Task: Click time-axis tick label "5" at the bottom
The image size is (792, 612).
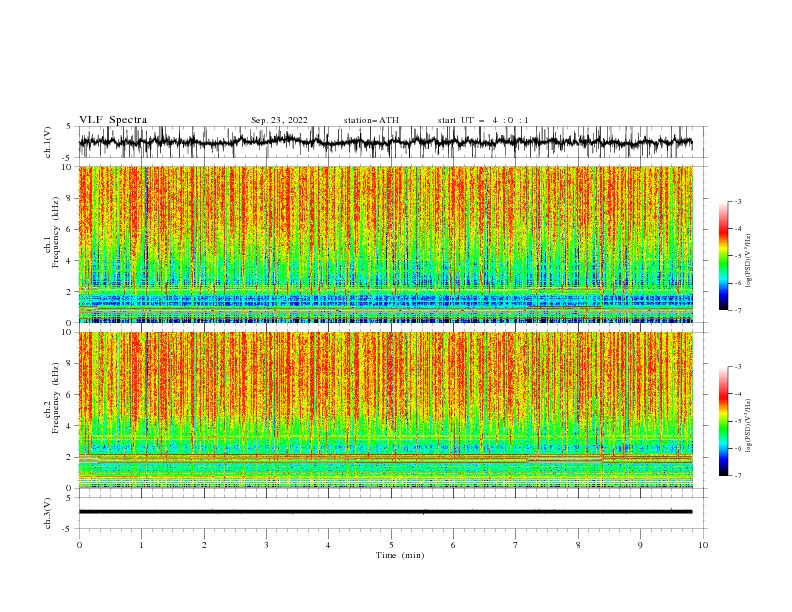Action: (391, 545)
